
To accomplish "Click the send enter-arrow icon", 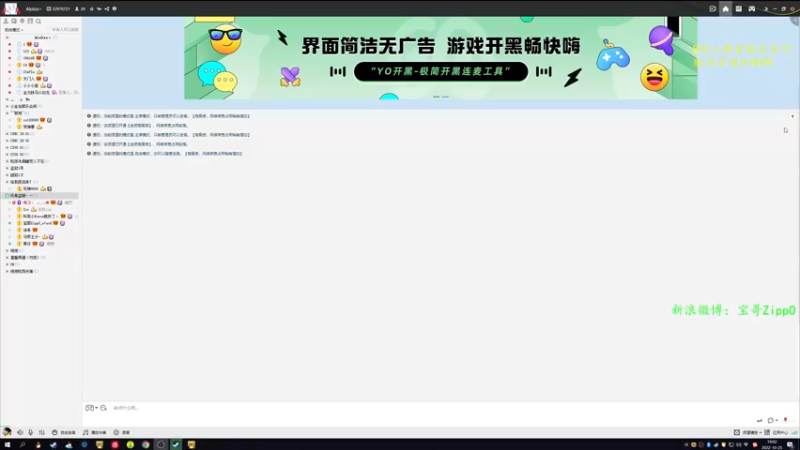I will (759, 420).
